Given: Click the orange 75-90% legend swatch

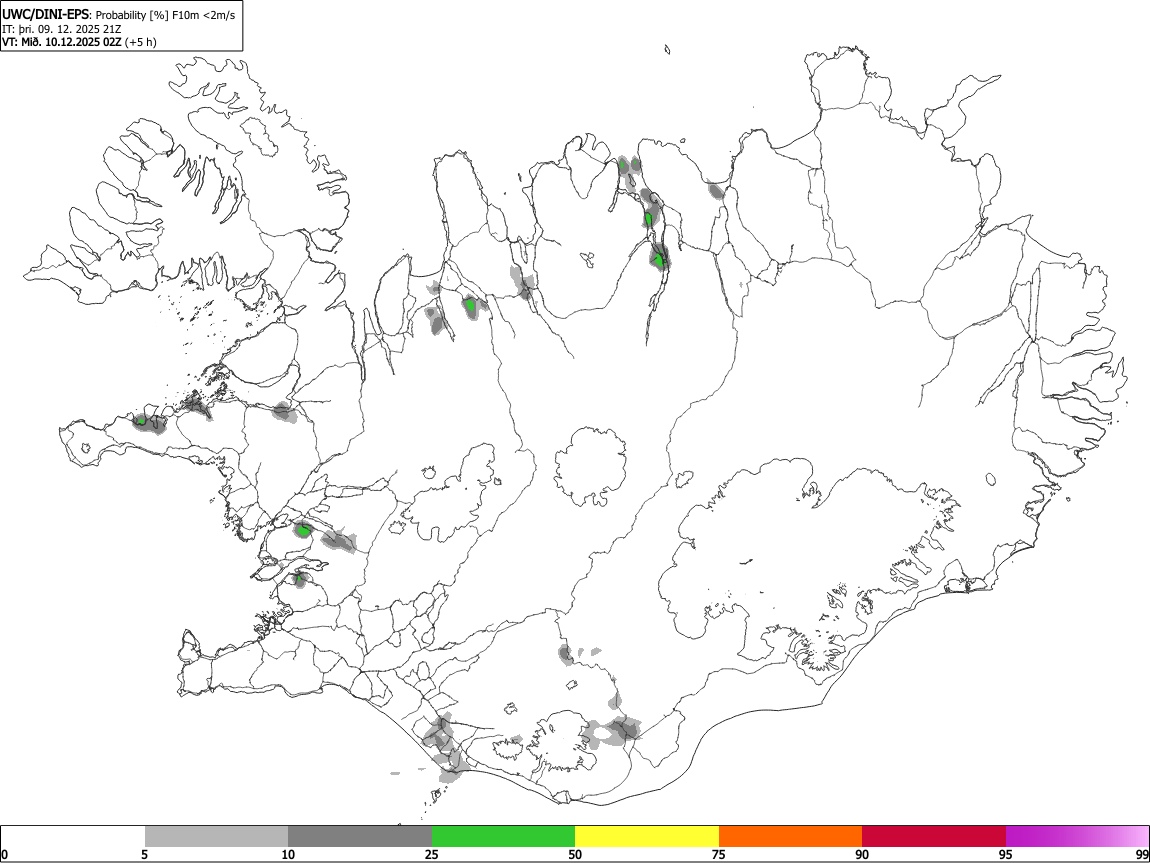Looking at the screenshot, I should click(790, 837).
